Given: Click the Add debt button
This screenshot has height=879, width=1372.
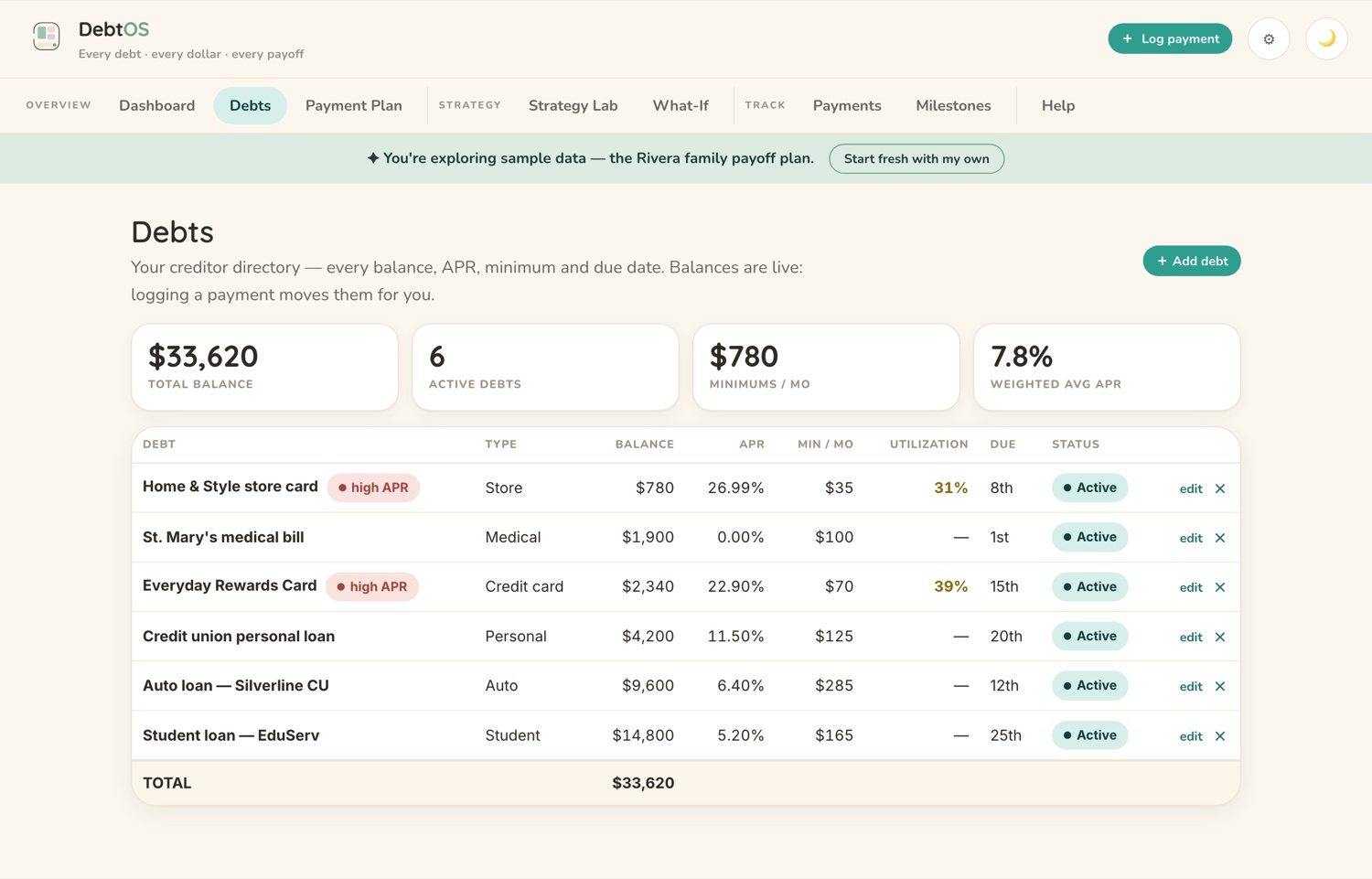Looking at the screenshot, I should (1192, 261).
